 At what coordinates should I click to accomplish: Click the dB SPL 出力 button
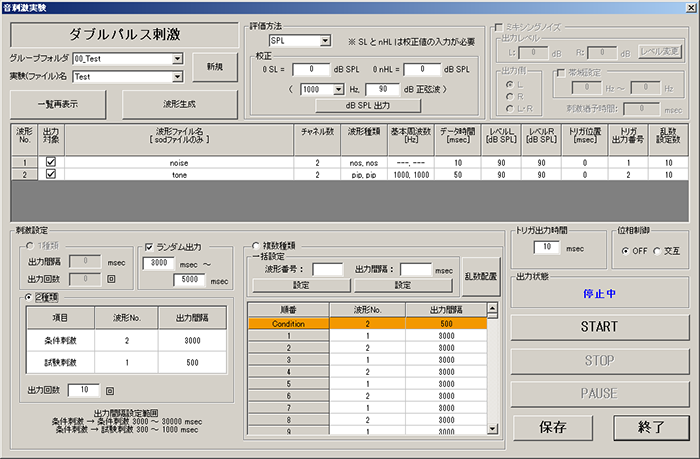(368, 105)
